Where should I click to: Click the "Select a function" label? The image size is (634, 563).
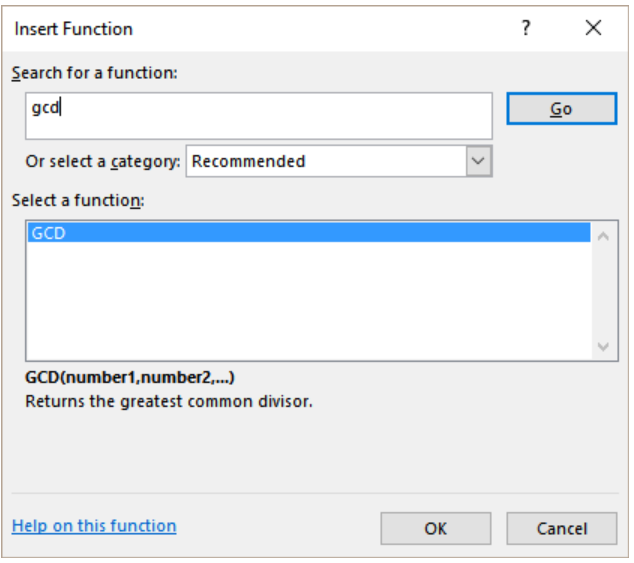(78, 201)
